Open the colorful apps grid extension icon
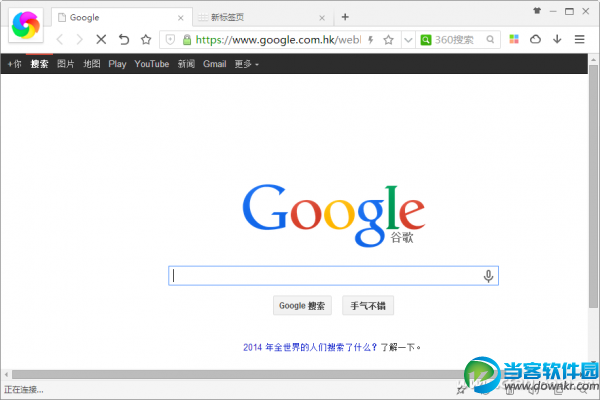This screenshot has height=400, width=600. [514, 39]
